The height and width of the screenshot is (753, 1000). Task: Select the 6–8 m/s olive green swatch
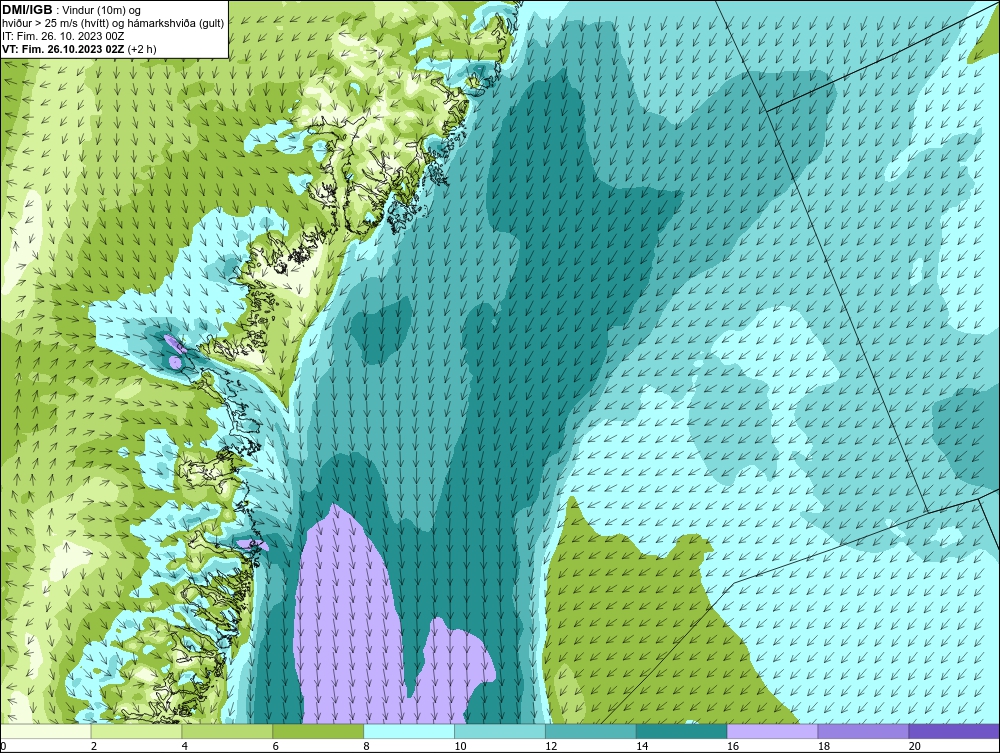(318, 731)
